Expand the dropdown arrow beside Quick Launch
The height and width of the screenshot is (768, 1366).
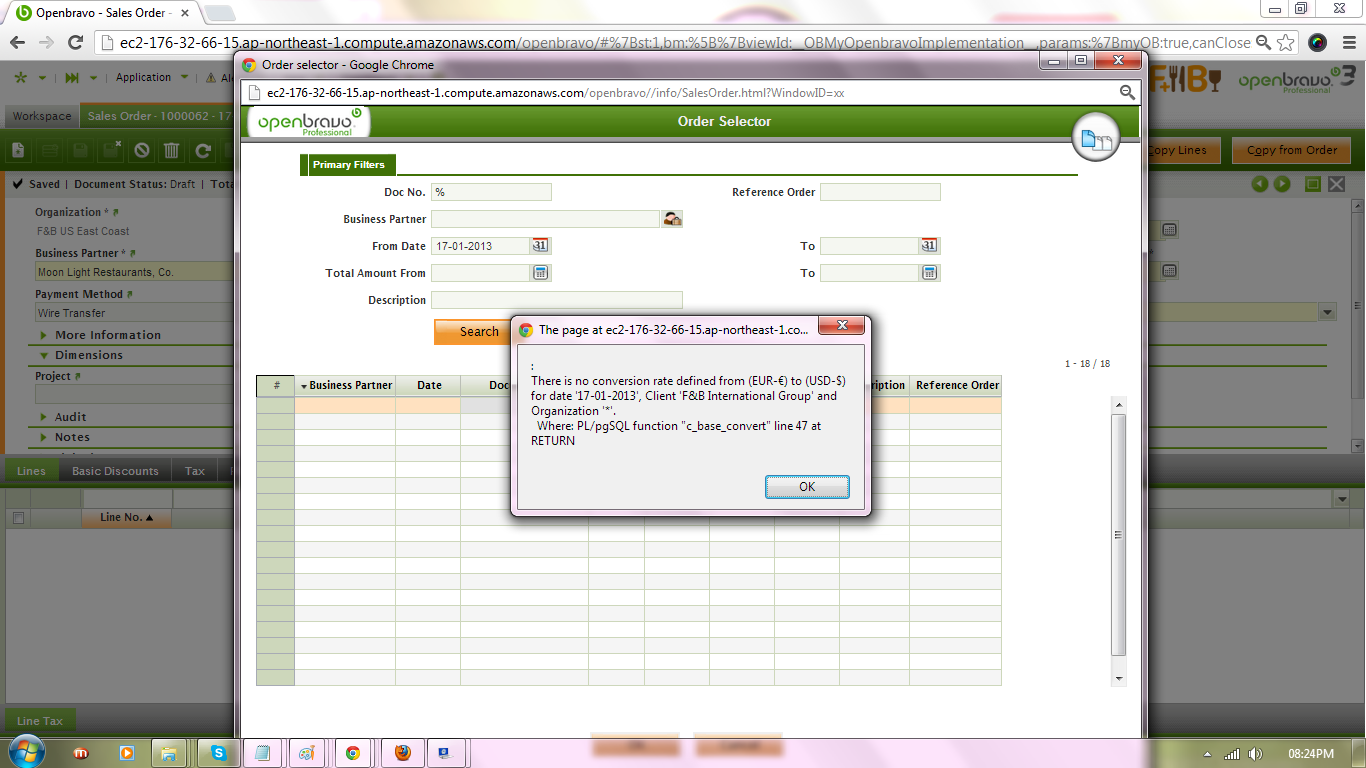coord(93,78)
